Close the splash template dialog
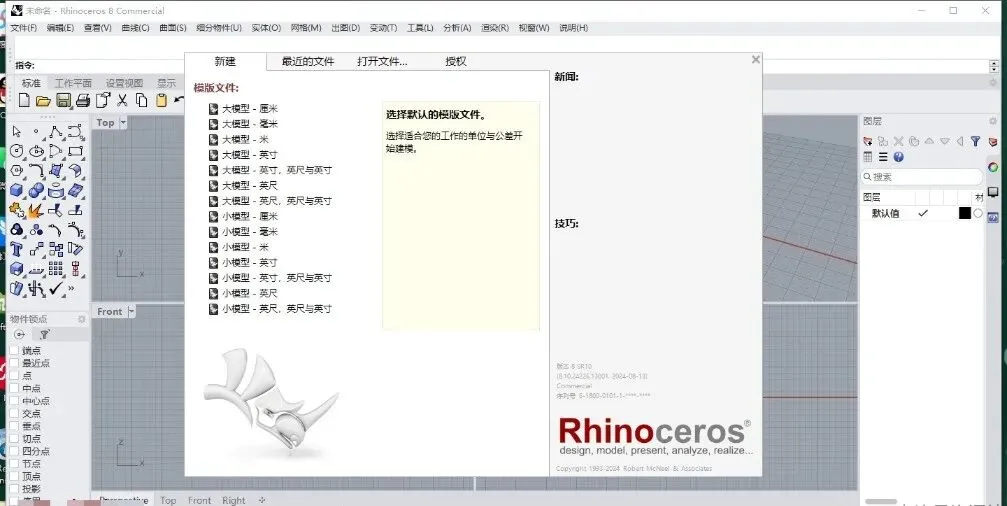The height and width of the screenshot is (506, 1007). (756, 59)
